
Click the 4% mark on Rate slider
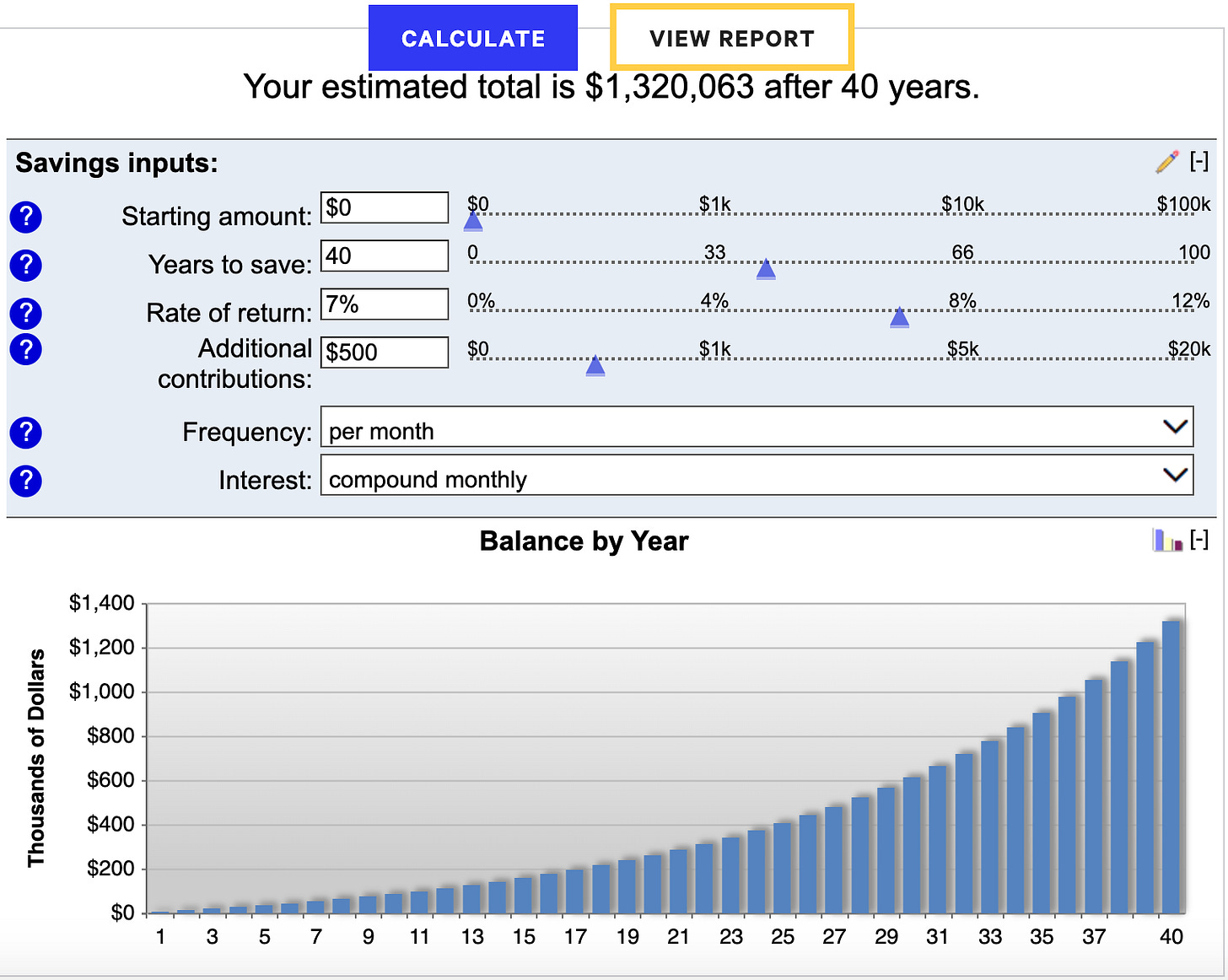point(714,300)
